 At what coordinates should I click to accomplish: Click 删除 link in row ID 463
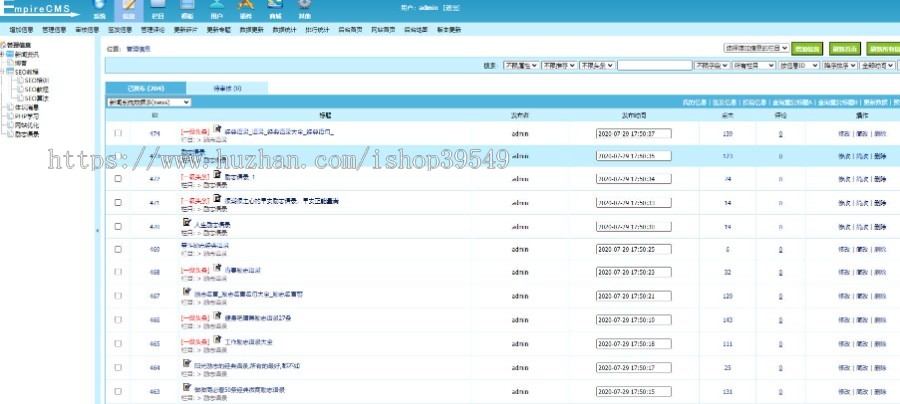point(880,392)
